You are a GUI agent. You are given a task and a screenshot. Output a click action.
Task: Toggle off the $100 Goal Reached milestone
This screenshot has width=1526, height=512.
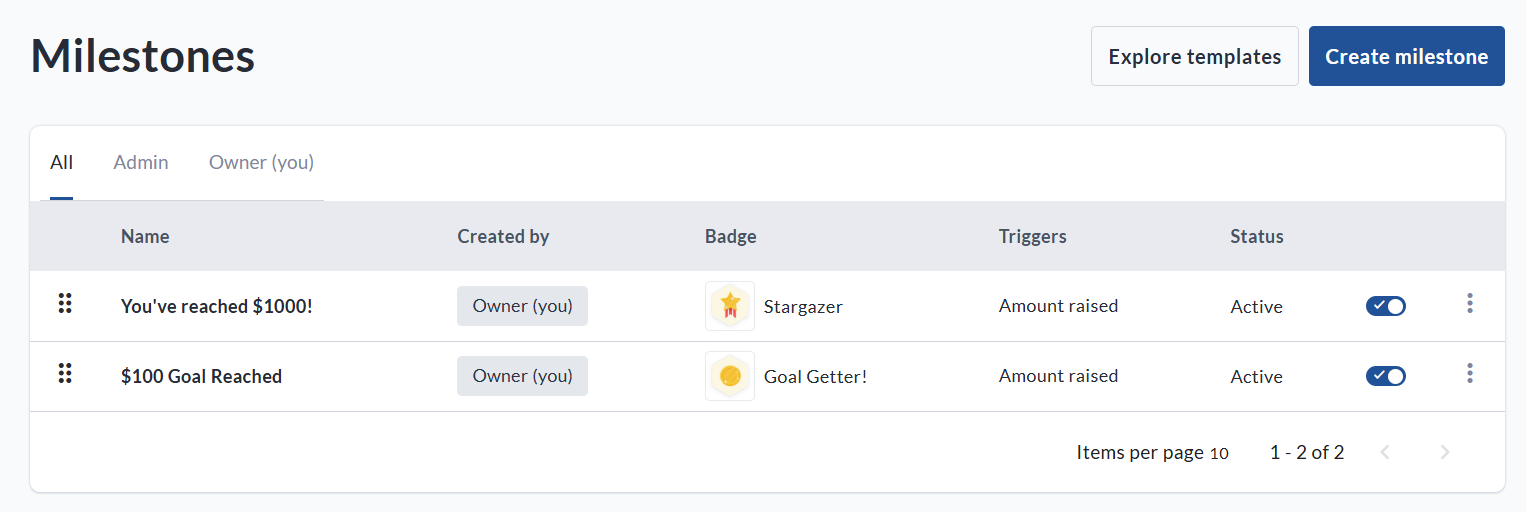click(1385, 376)
